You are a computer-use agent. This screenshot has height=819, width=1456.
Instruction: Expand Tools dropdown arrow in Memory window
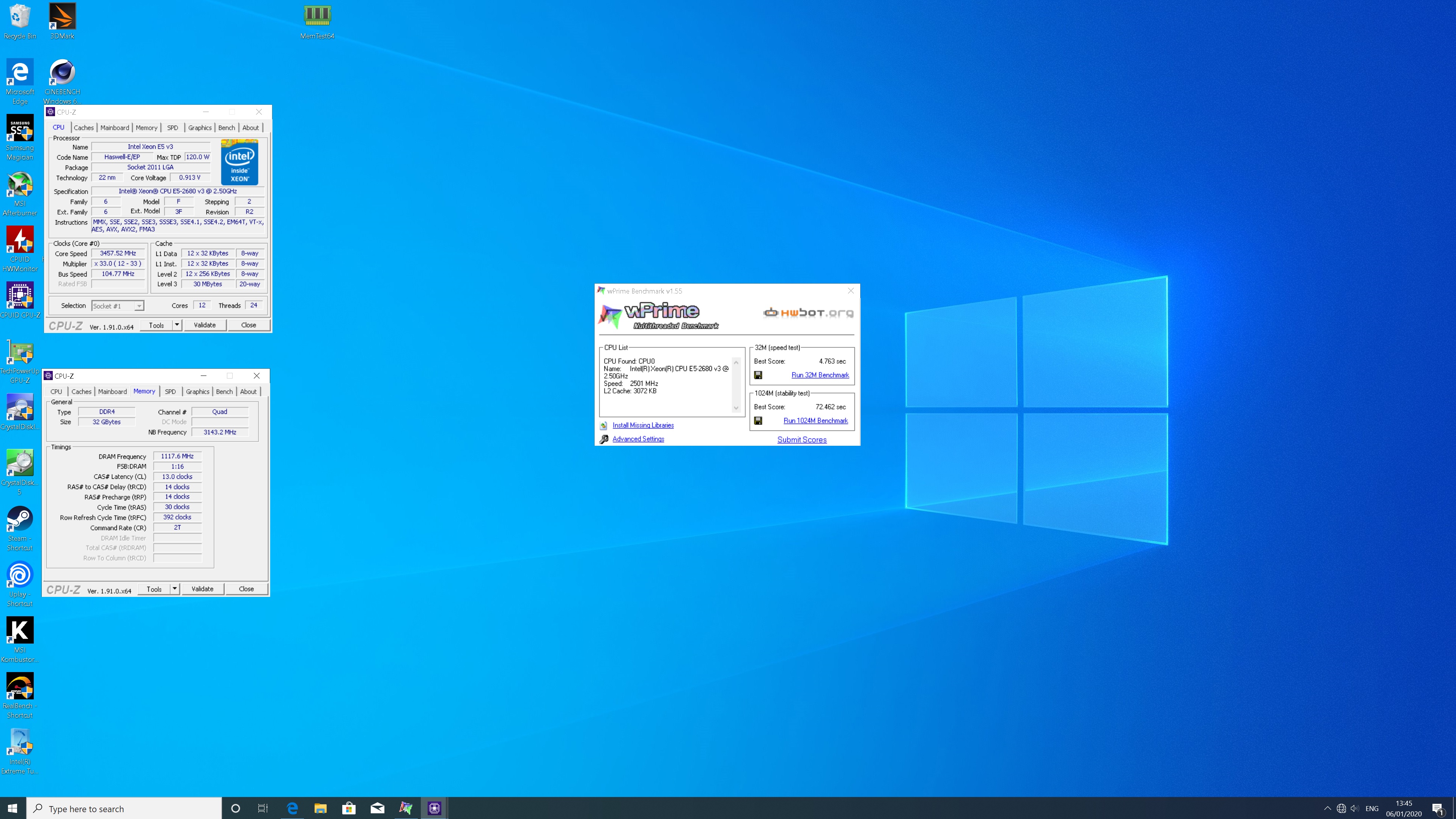click(x=175, y=589)
